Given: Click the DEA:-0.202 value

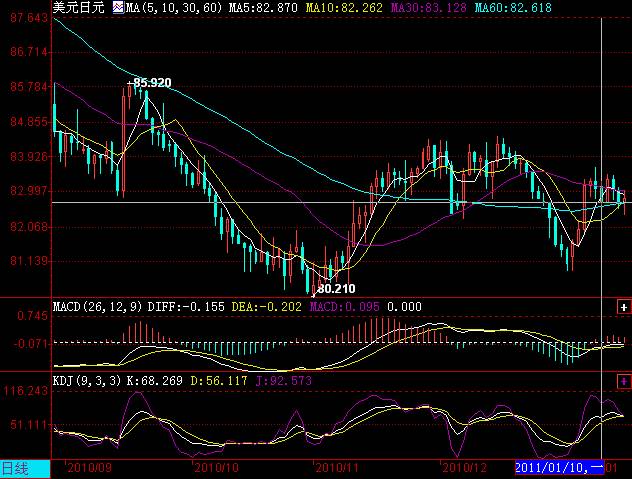Looking at the screenshot, I should 266,307.
